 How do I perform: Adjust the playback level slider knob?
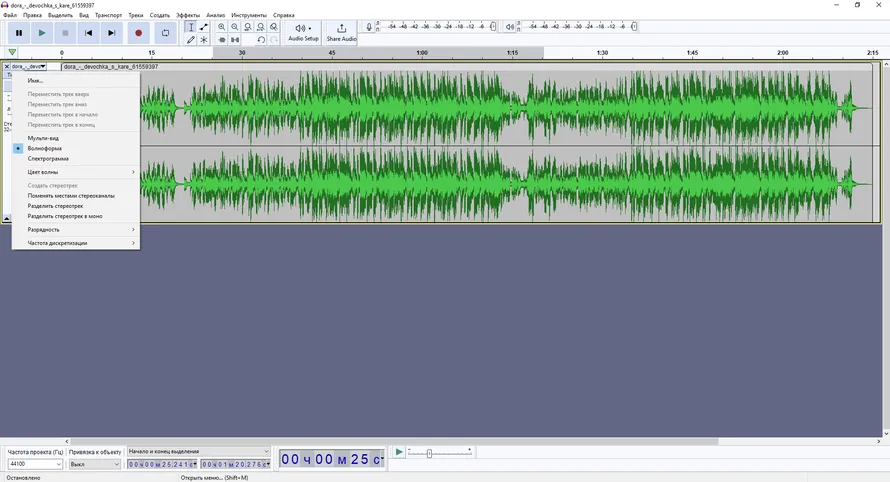click(634, 26)
